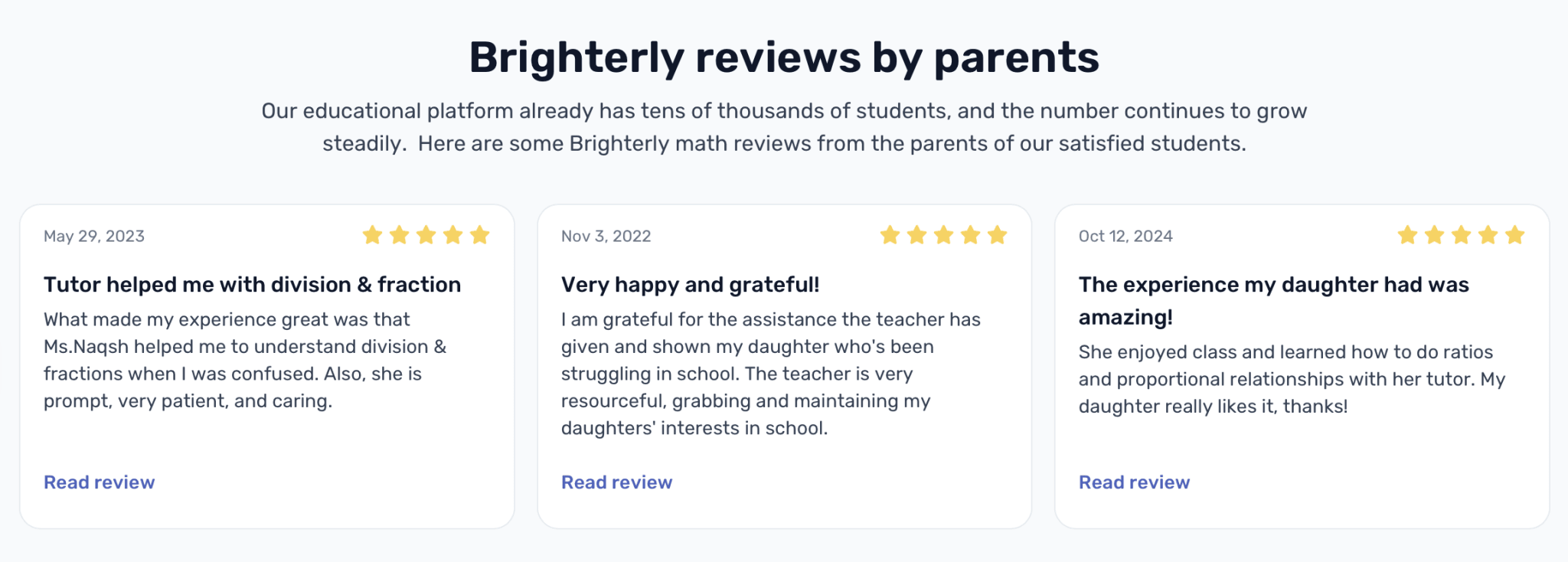
Task: Select the middle star of the Nov 3 review rating
Action: click(x=943, y=235)
